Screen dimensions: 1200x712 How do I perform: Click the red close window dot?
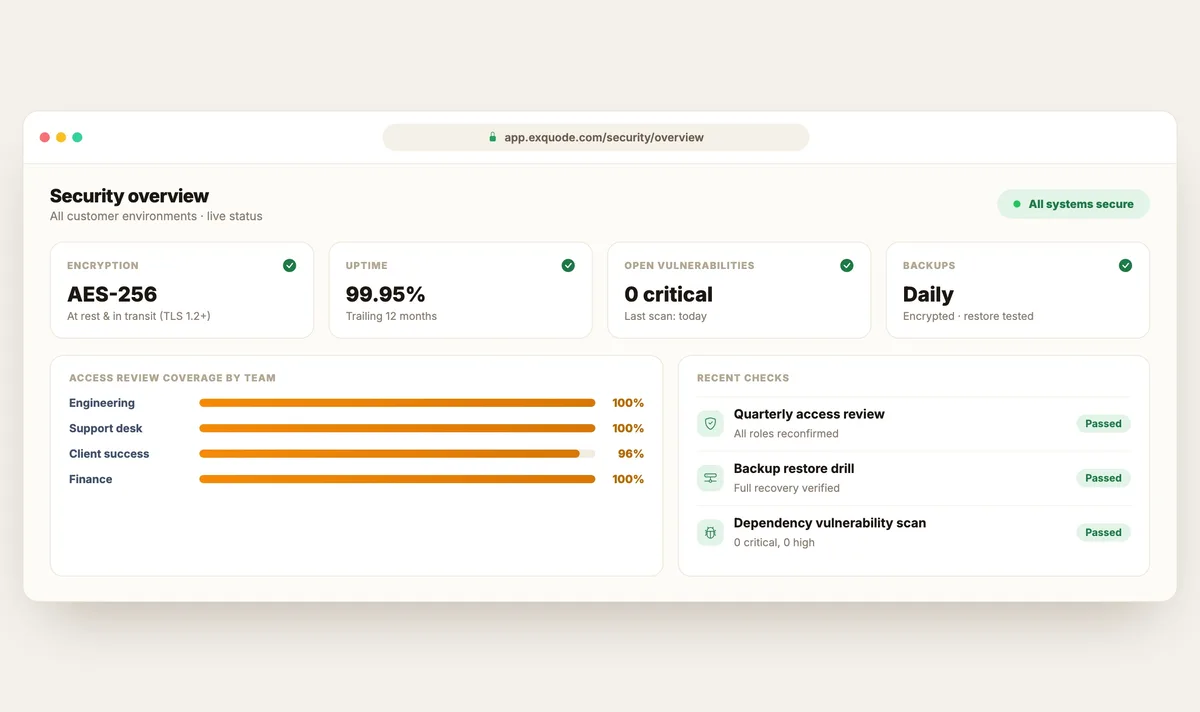pyautogui.click(x=44, y=137)
